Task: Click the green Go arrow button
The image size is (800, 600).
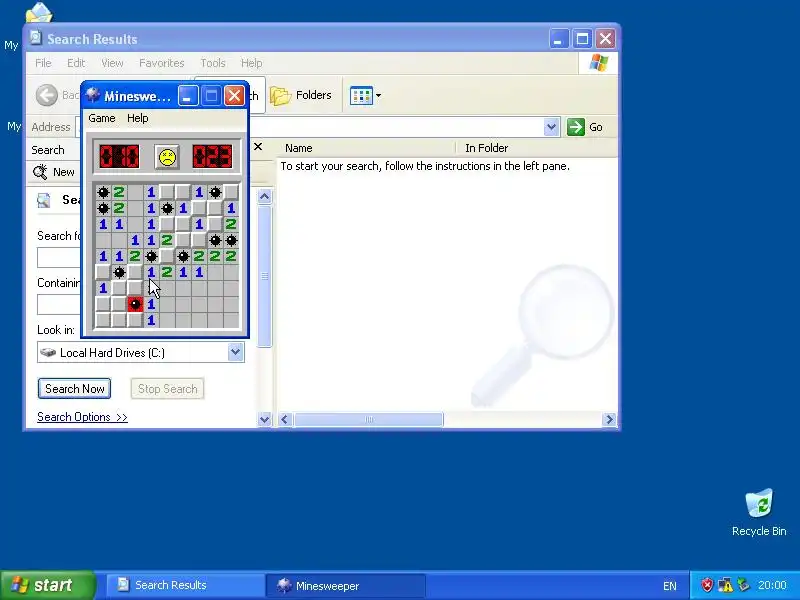Action: 576,127
